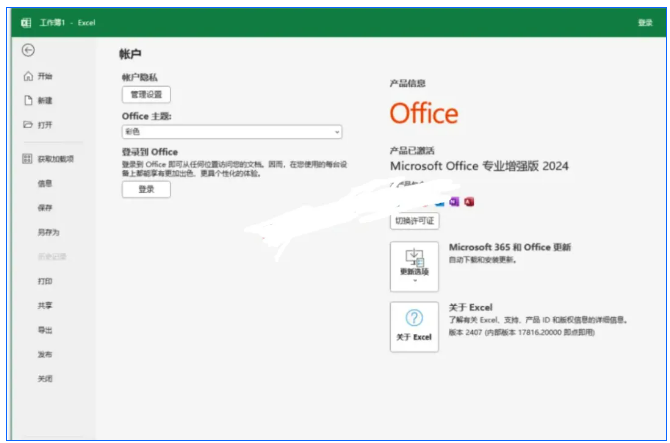Click the 版本 2407 version text
Image resolution: width=670 pixels, height=443 pixels.
[x=521, y=332]
